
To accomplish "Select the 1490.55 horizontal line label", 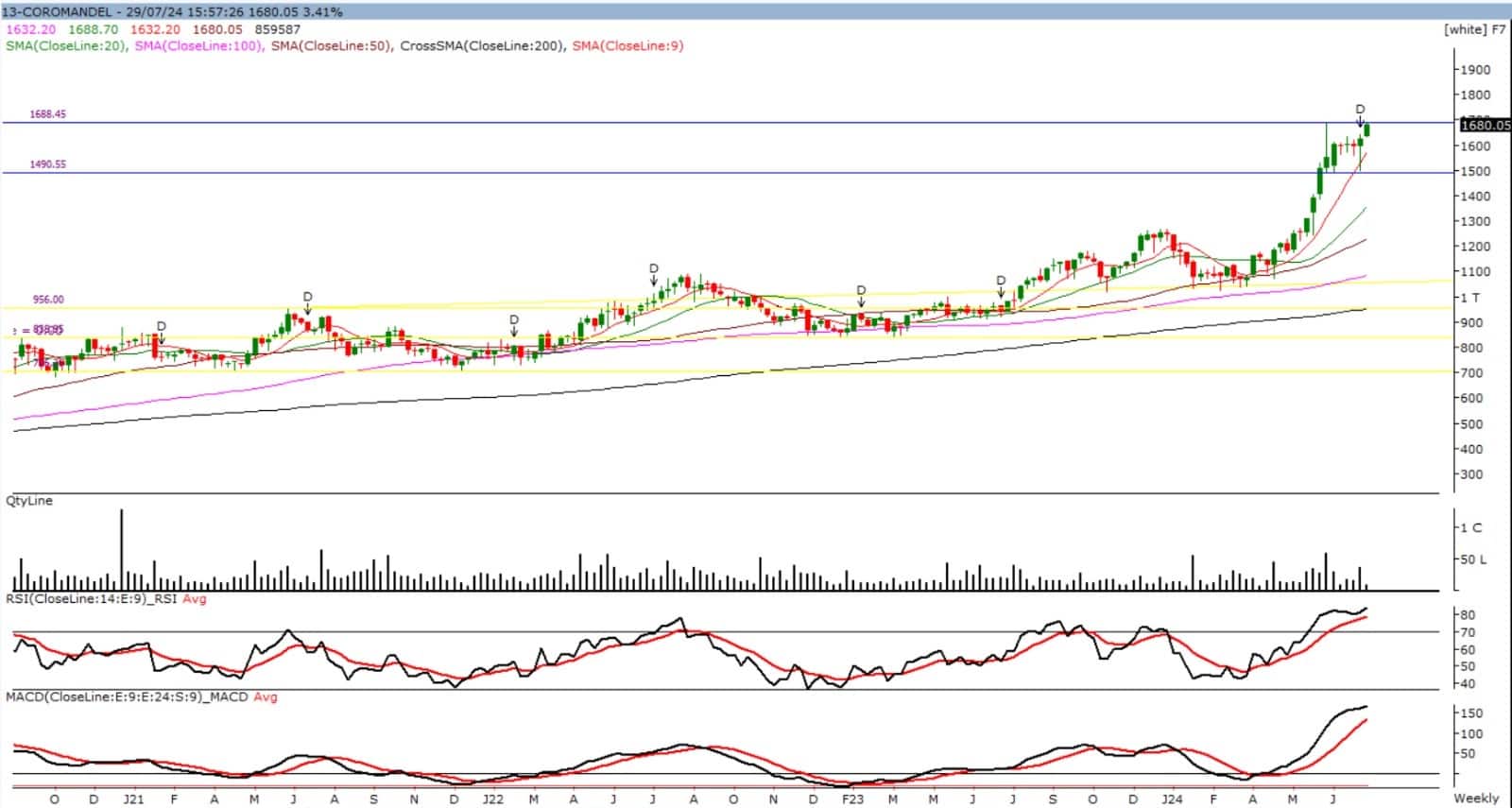I will [x=47, y=164].
